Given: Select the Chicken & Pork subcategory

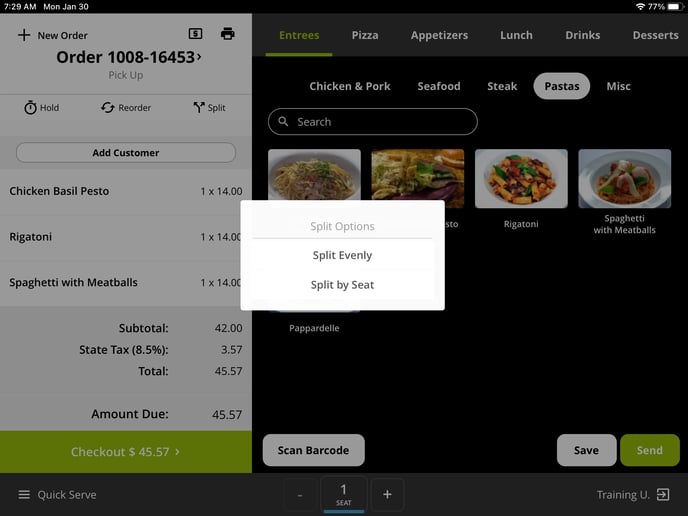Looking at the screenshot, I should [350, 86].
